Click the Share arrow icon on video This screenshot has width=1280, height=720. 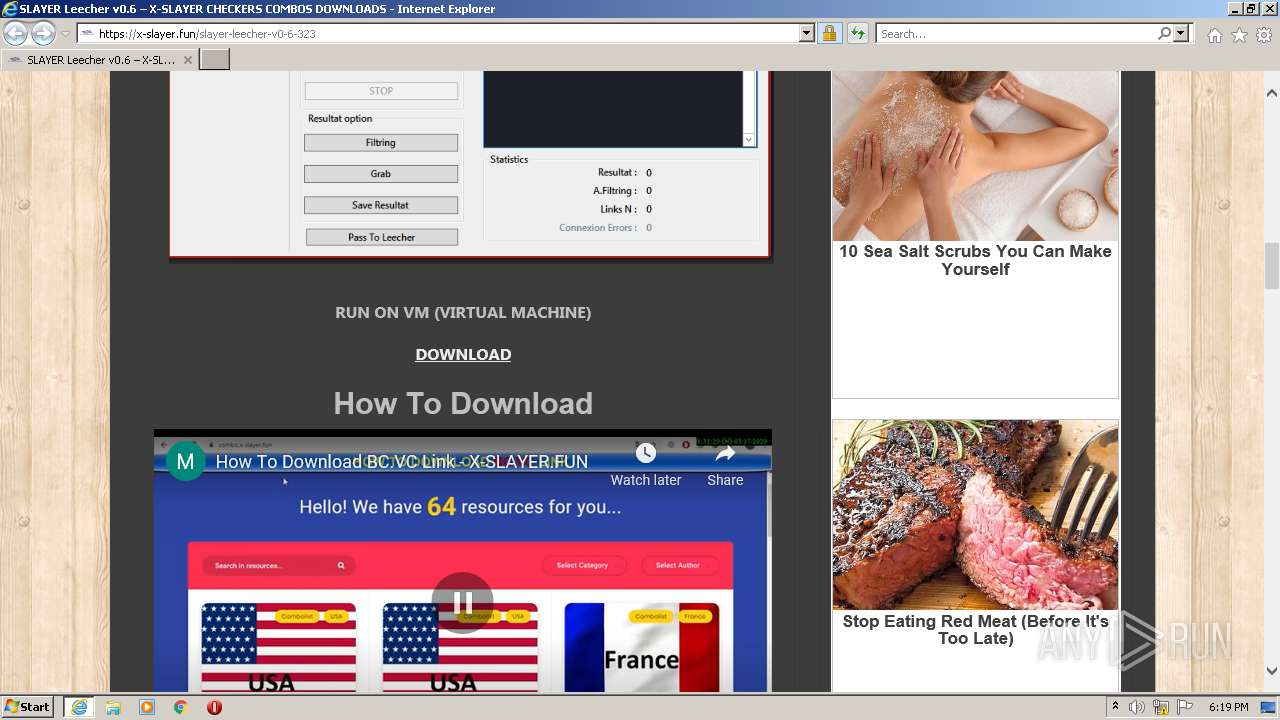click(725, 454)
